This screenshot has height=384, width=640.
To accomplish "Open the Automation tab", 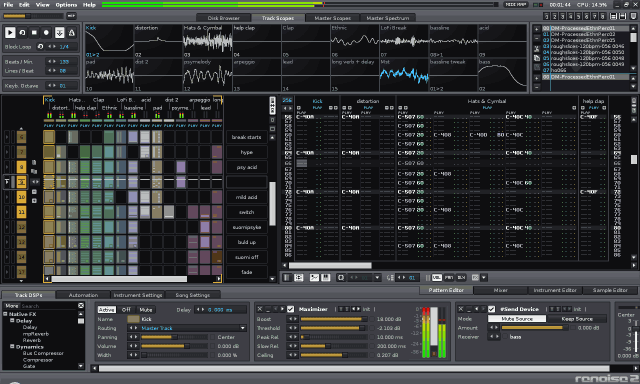I will pos(83,295).
